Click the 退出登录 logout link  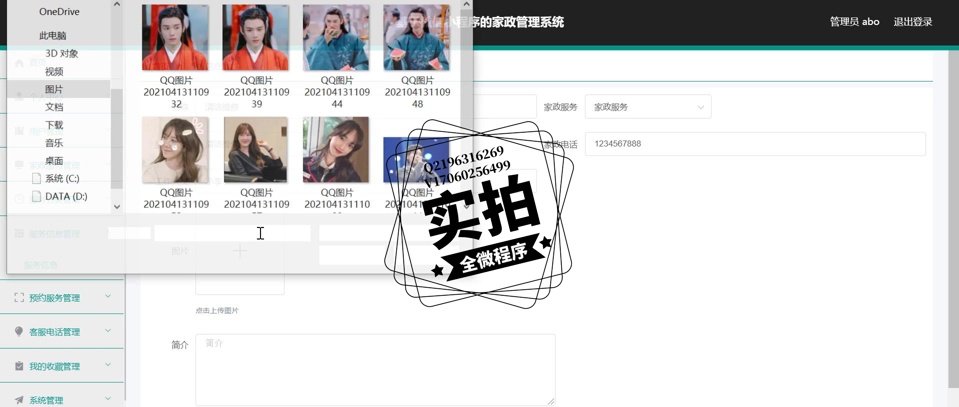pyautogui.click(x=912, y=22)
